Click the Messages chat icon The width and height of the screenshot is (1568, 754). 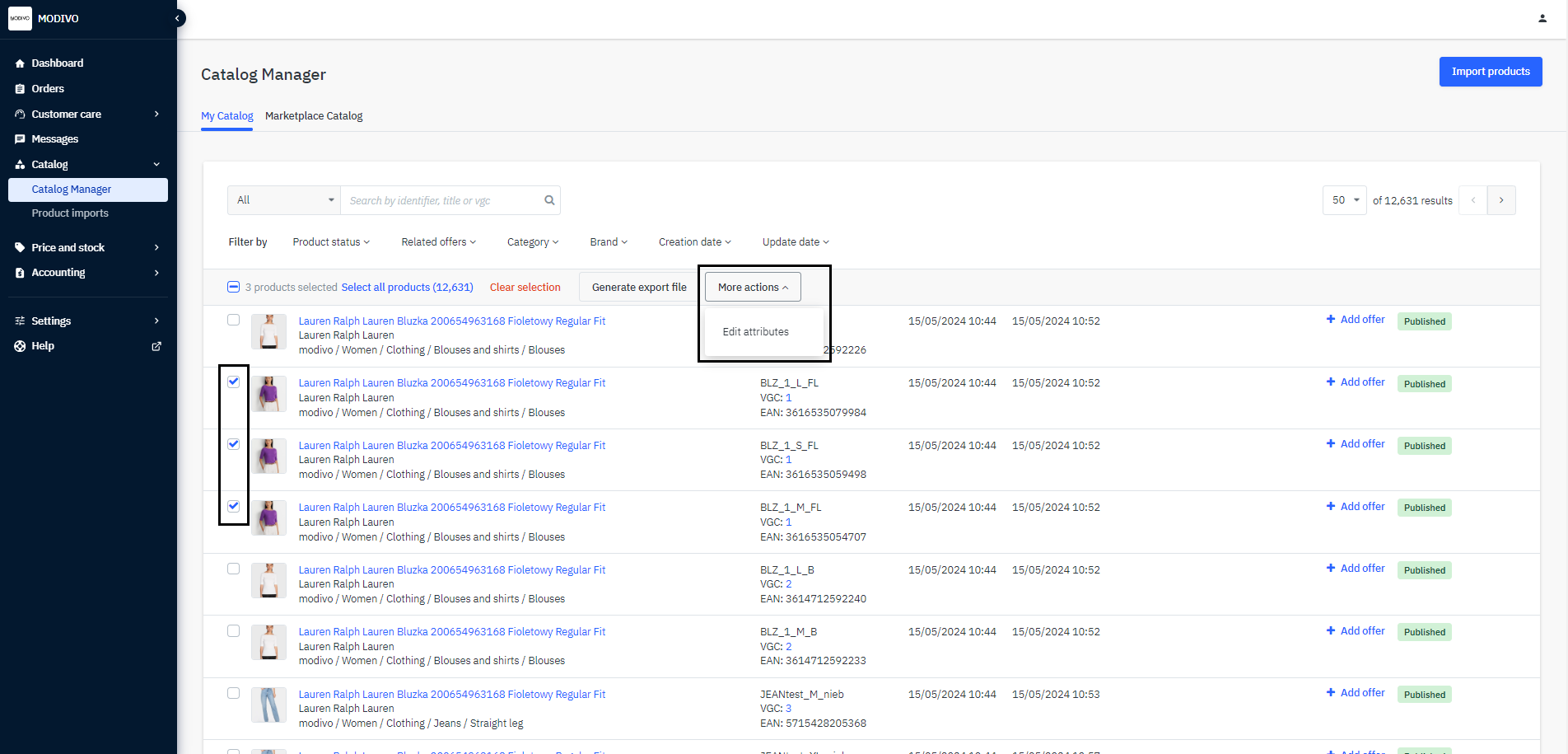(x=20, y=139)
